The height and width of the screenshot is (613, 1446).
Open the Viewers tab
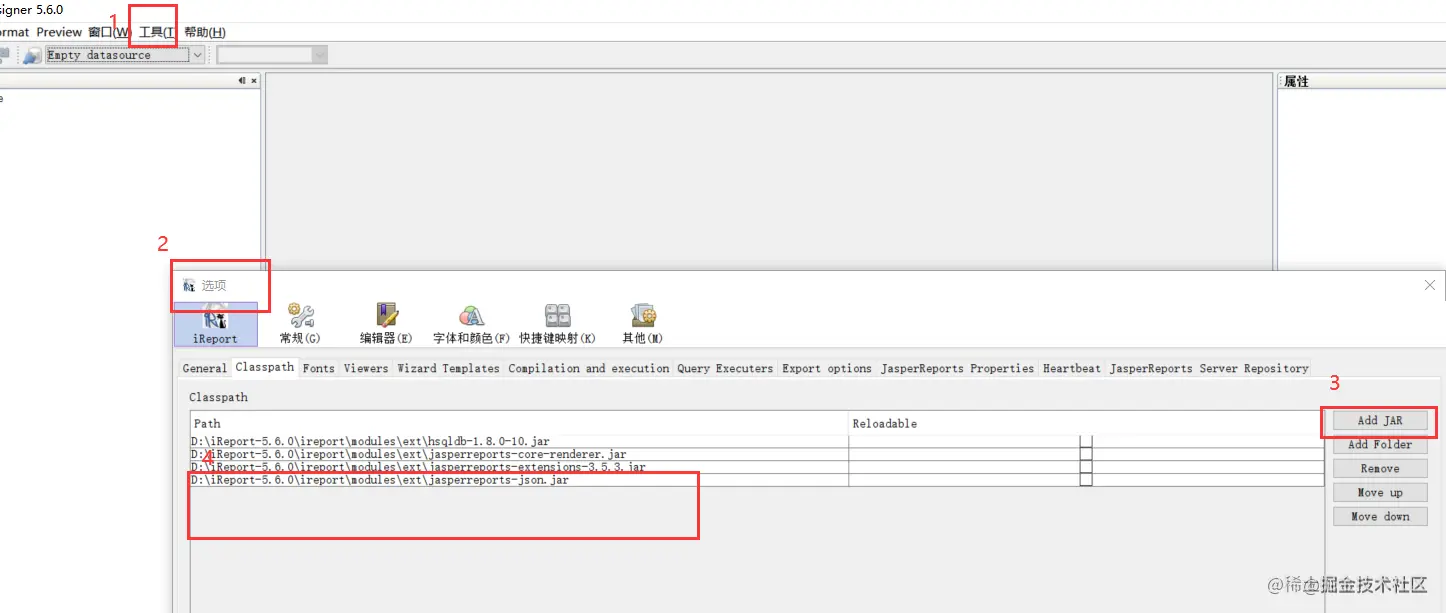(x=366, y=369)
